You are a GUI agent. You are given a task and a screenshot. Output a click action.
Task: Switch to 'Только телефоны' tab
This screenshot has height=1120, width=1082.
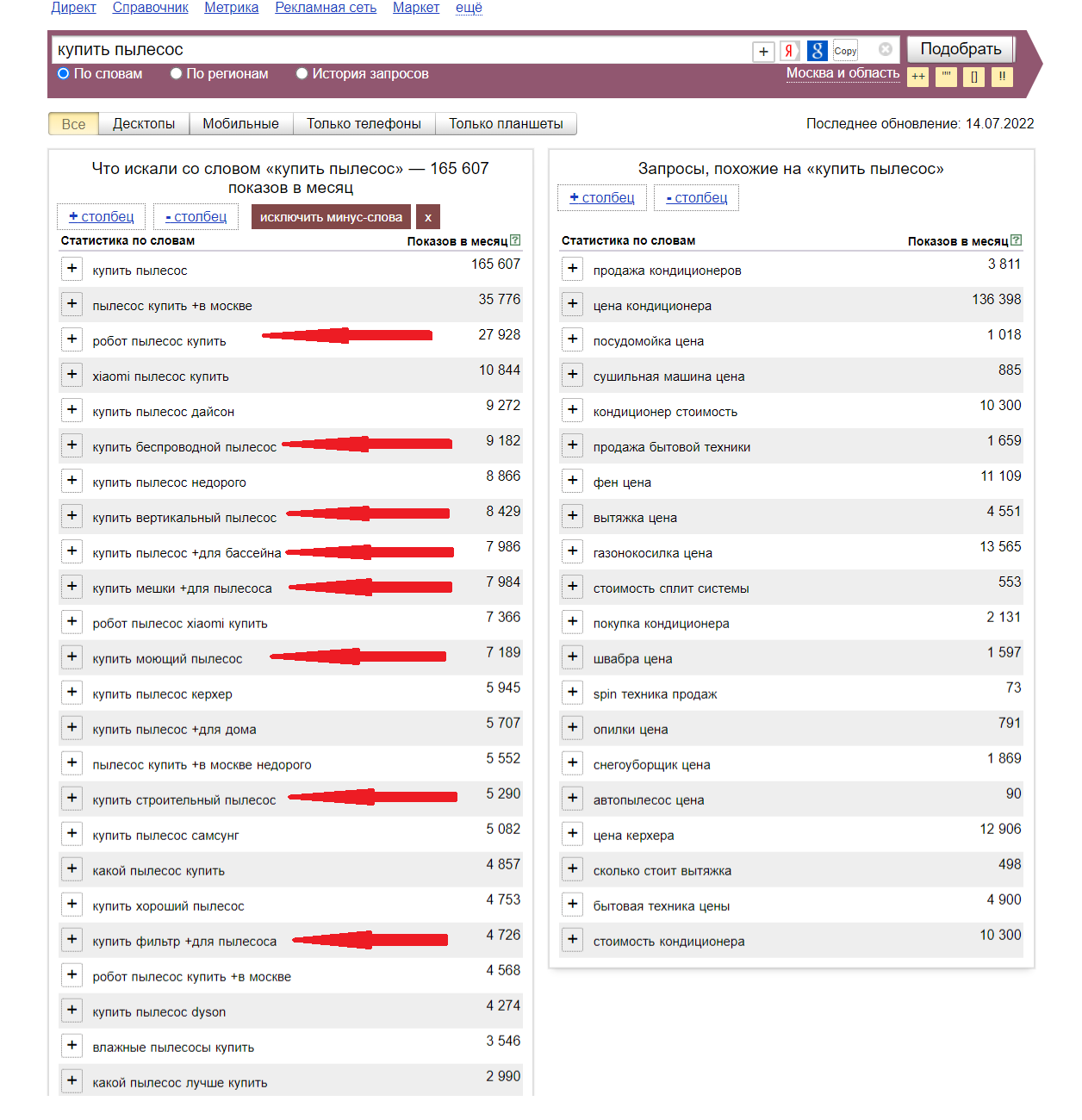point(364,124)
